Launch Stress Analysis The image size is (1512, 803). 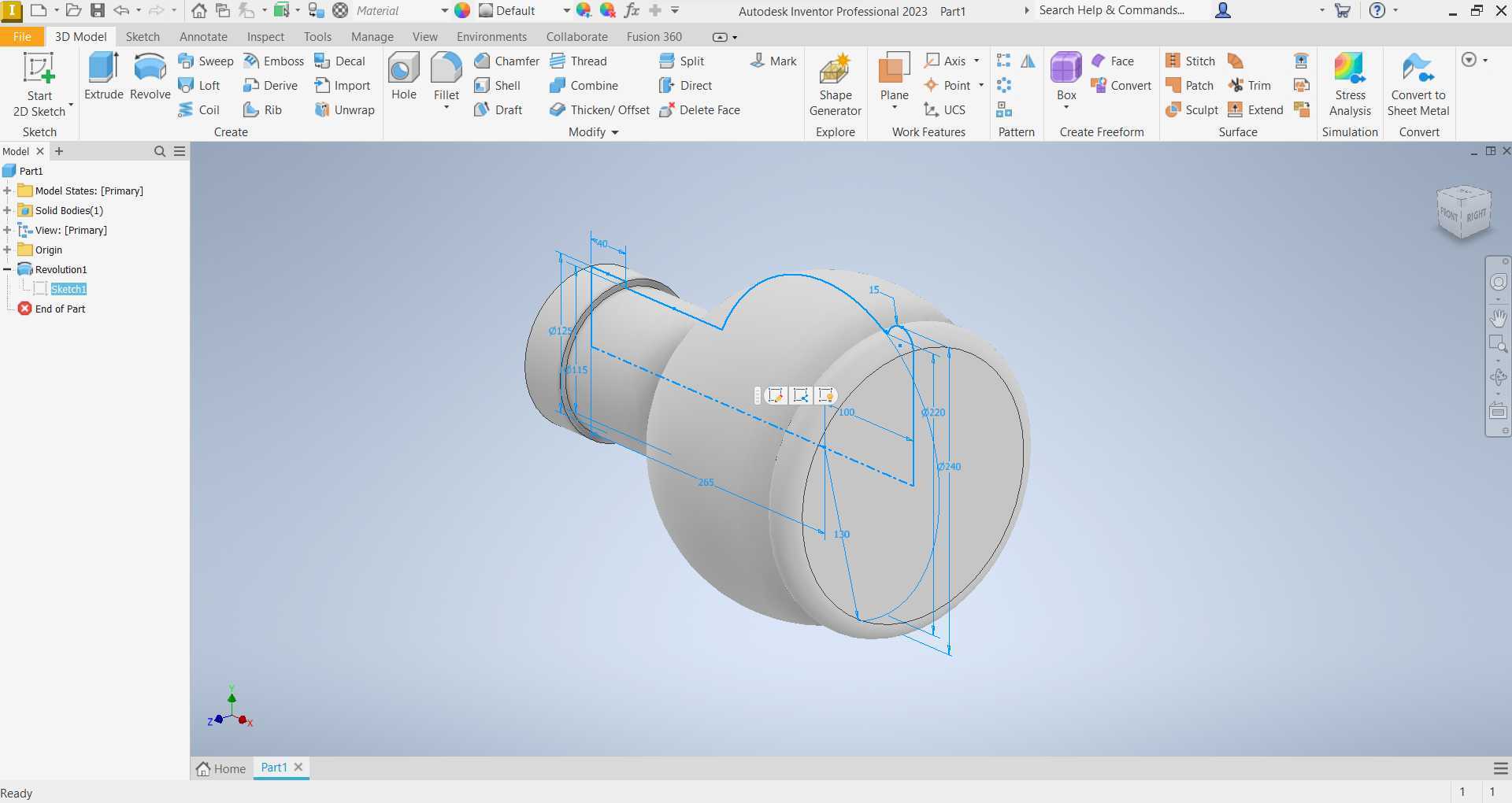click(x=1350, y=84)
